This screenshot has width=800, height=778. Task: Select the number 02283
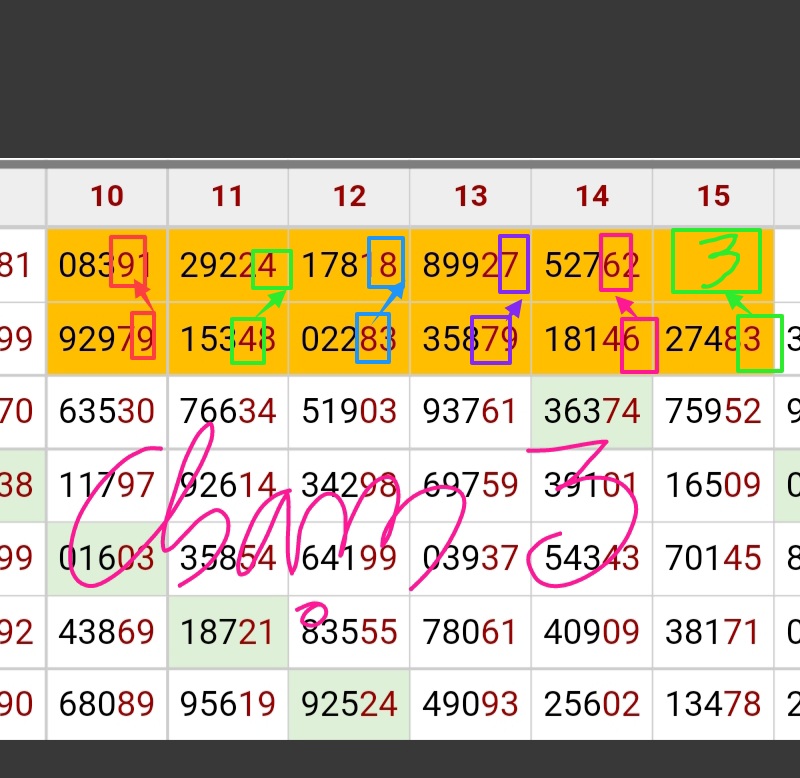(x=349, y=339)
